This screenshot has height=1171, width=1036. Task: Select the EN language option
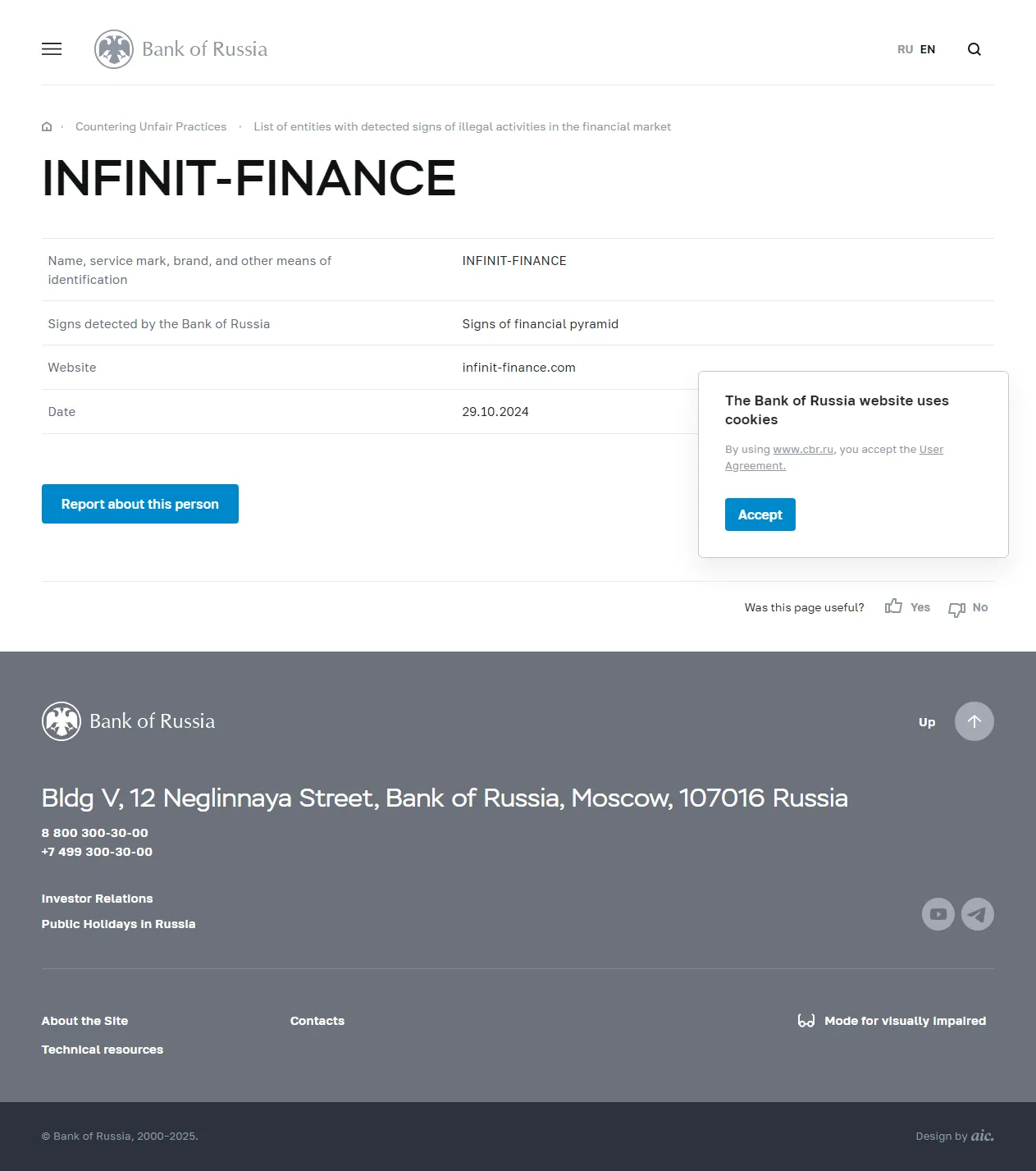(928, 49)
